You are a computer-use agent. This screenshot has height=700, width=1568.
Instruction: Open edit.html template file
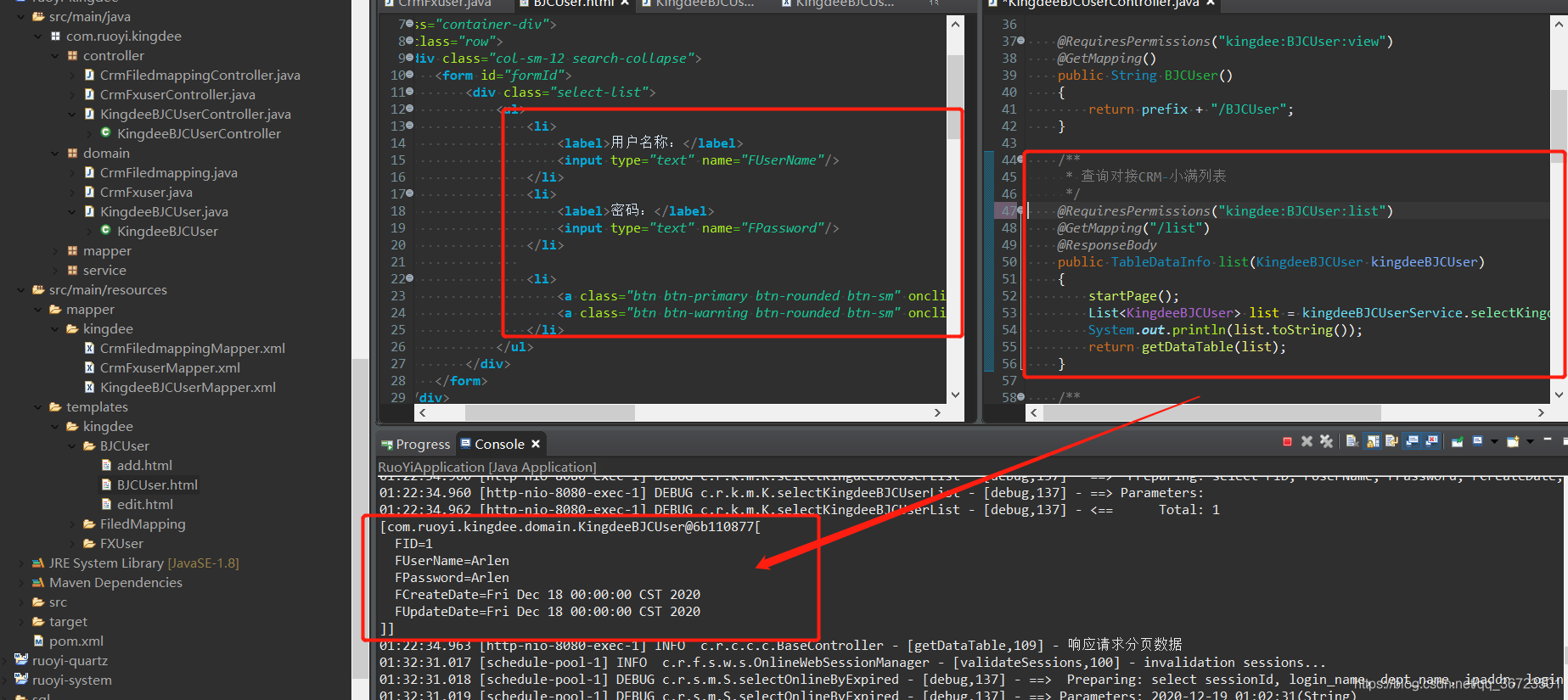[145, 505]
